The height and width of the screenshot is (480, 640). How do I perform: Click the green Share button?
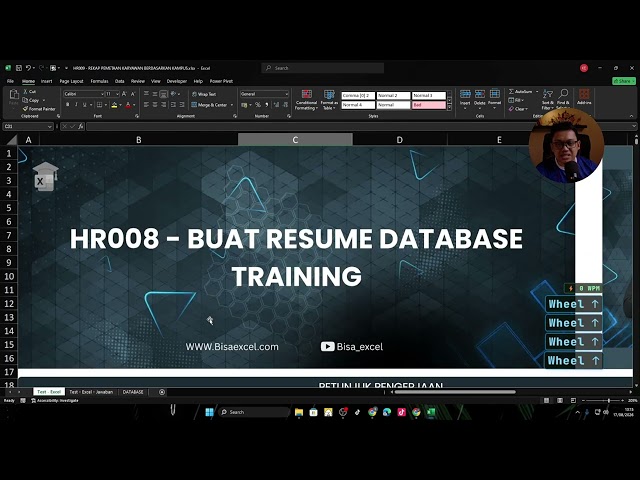(624, 81)
